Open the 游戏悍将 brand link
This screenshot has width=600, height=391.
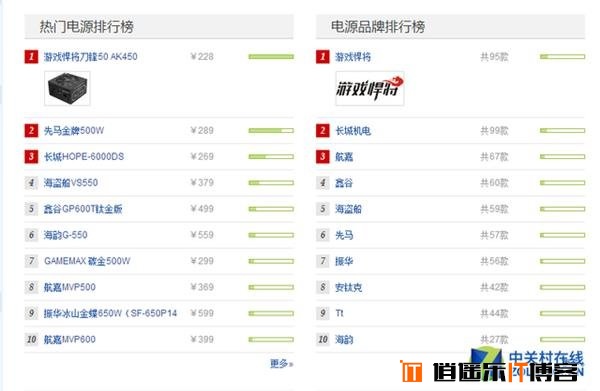(353, 57)
